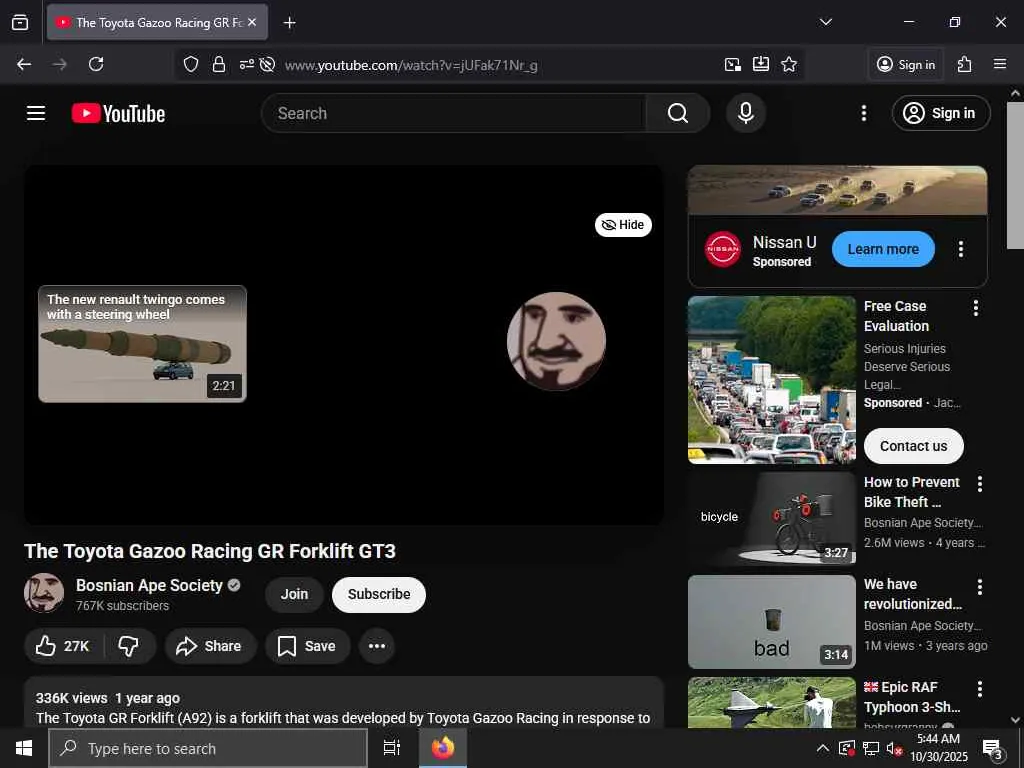Dislike the video with thumbs-down
The height and width of the screenshot is (768, 1024).
[129, 646]
